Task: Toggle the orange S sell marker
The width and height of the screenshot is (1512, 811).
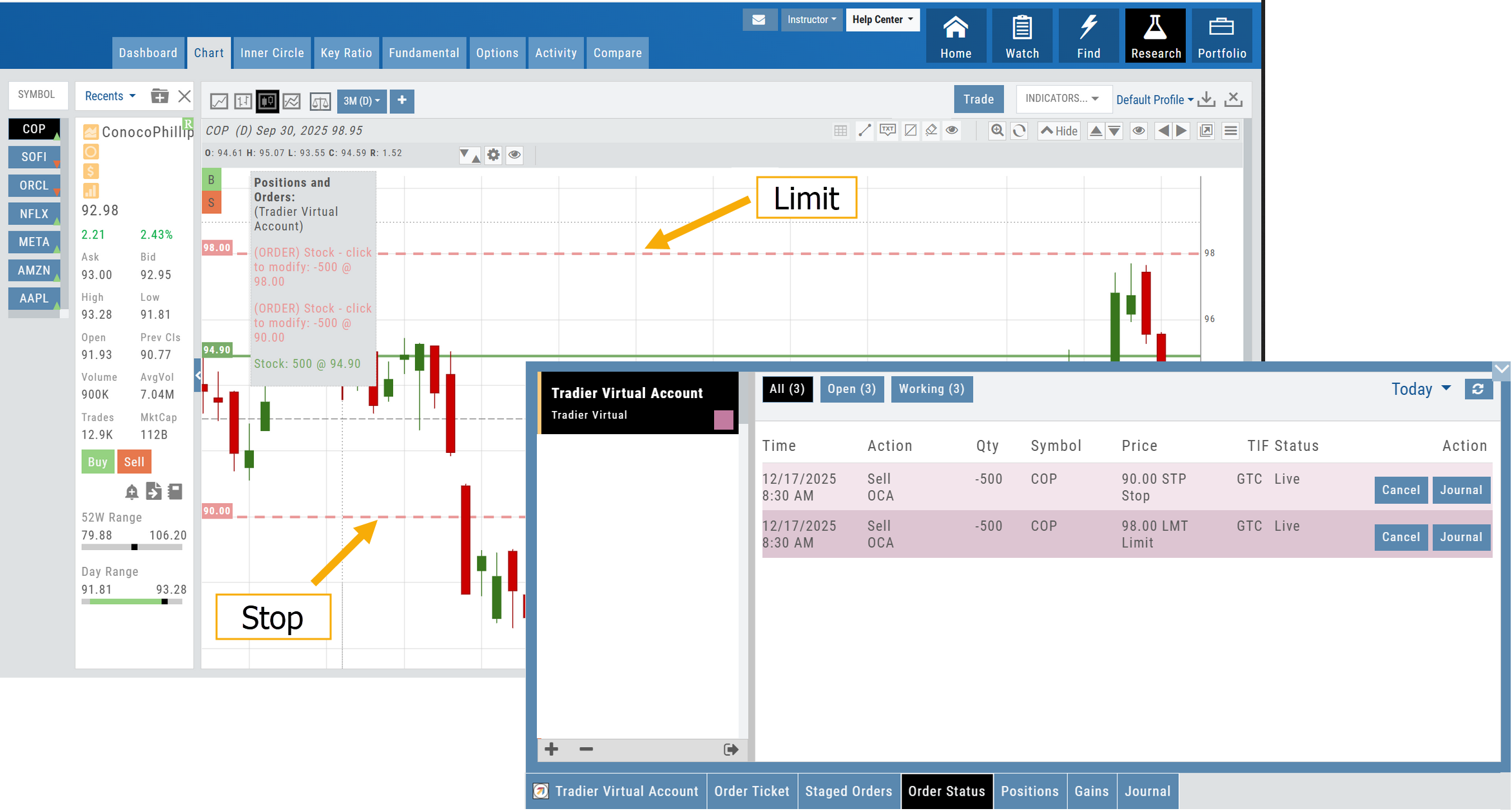Action: pos(211,202)
